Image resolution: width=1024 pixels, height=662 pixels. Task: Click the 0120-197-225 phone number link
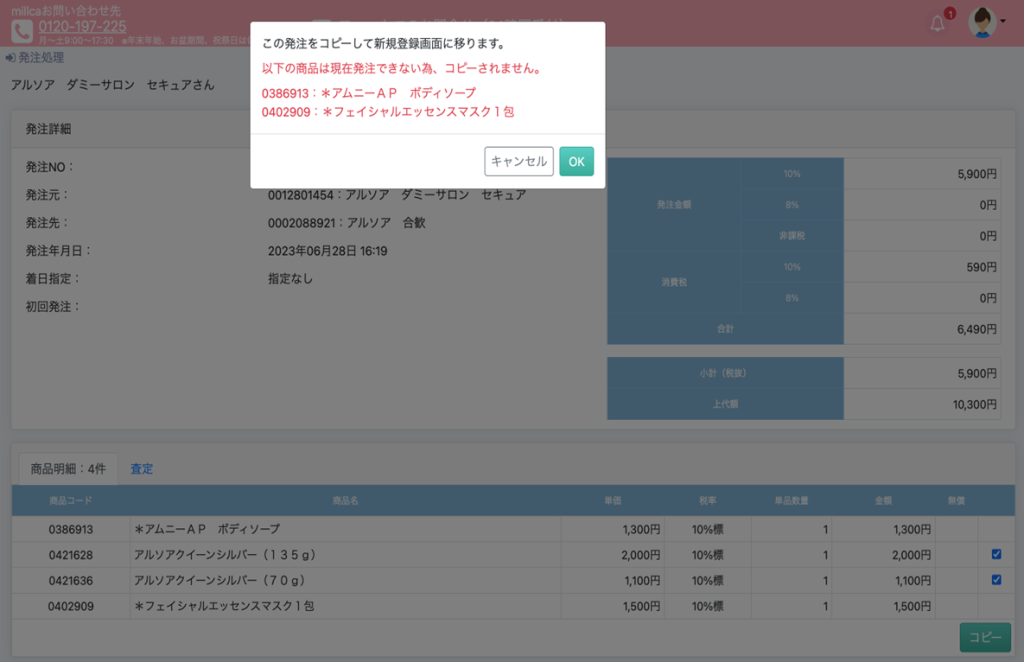click(x=82, y=26)
